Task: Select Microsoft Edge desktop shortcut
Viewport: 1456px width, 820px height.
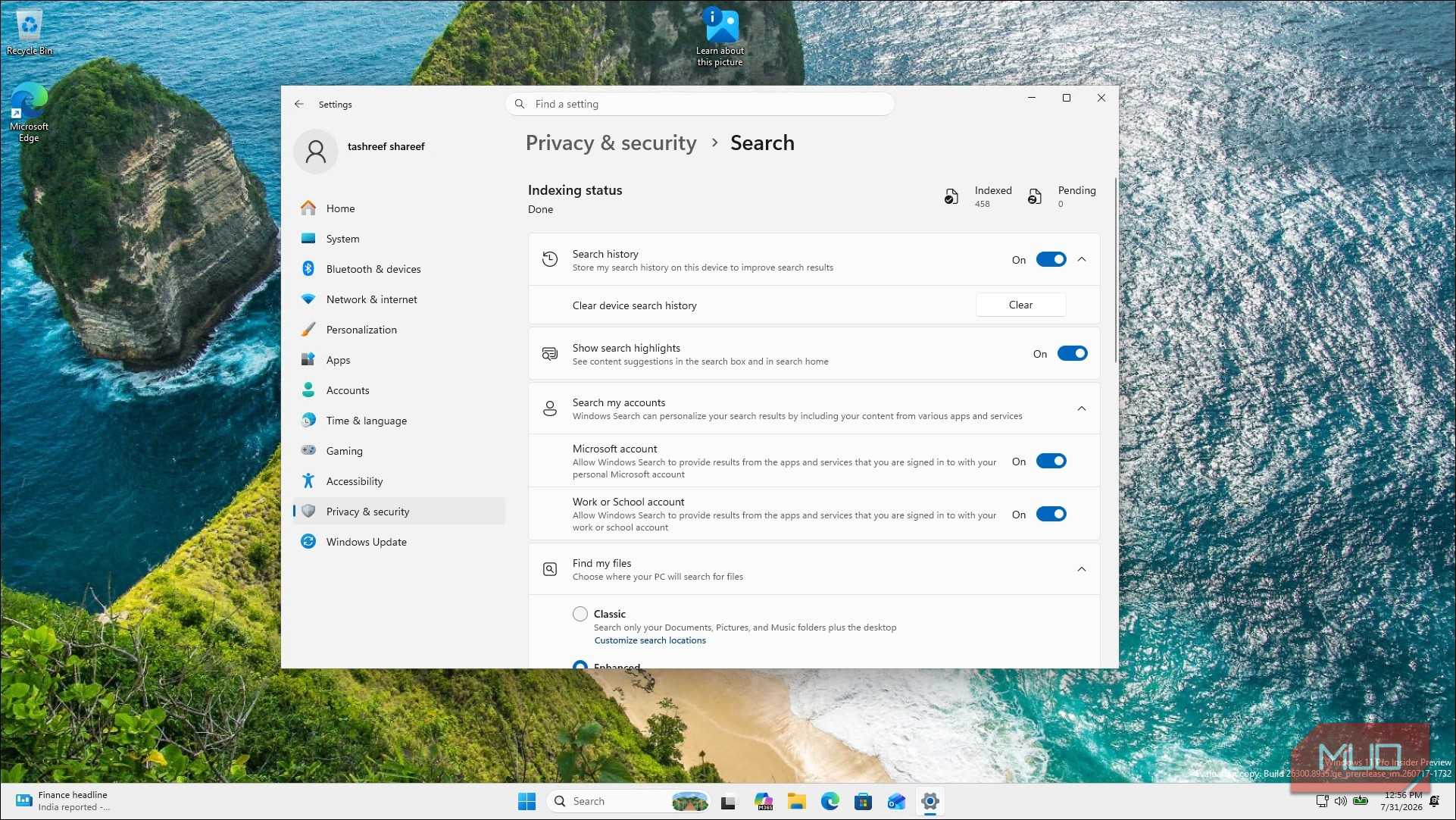Action: click(29, 112)
